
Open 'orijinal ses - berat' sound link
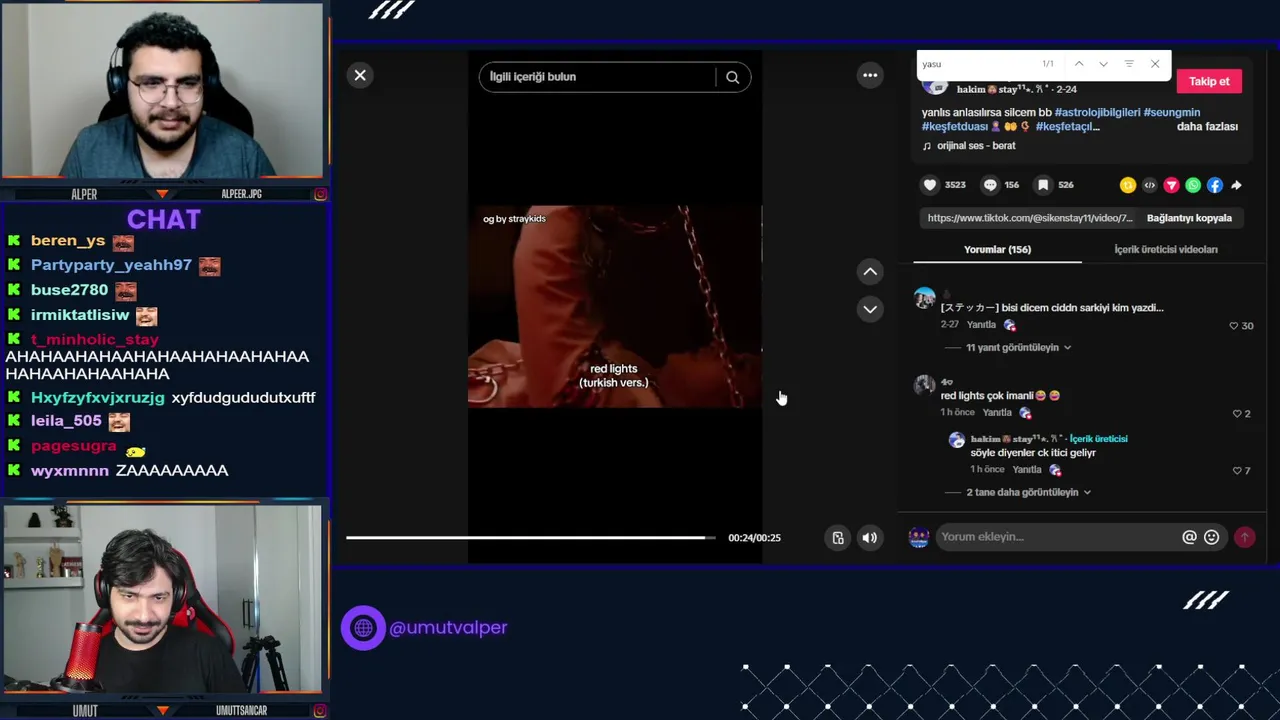[x=976, y=146]
